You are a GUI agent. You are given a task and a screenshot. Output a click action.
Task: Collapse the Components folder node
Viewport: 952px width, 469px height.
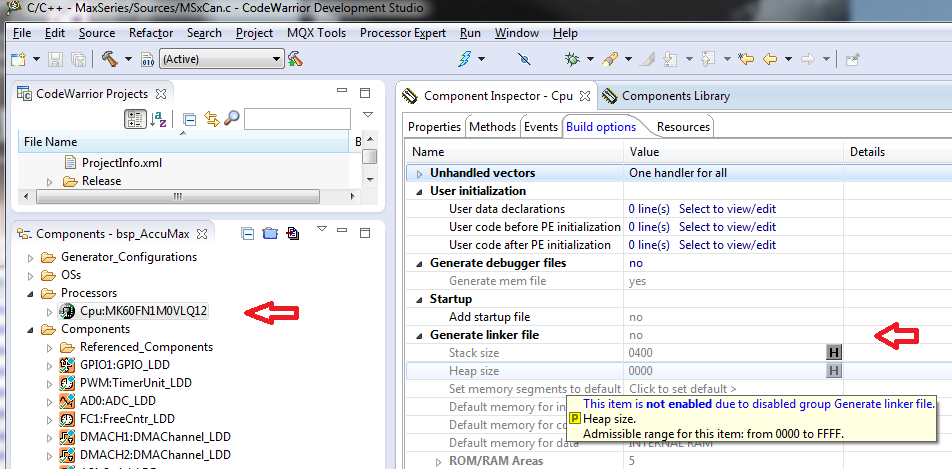30,330
